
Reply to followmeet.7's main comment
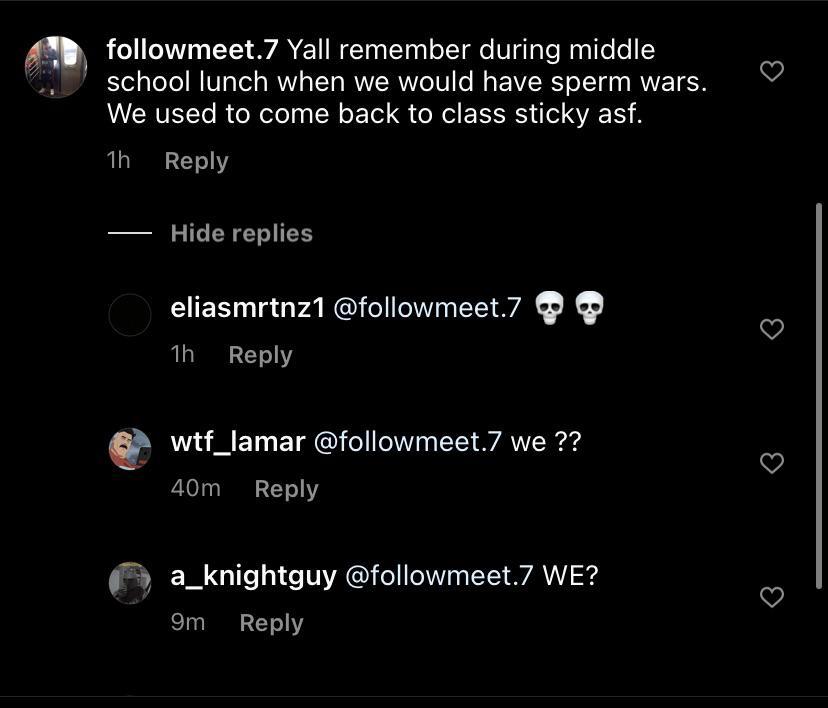click(x=196, y=161)
